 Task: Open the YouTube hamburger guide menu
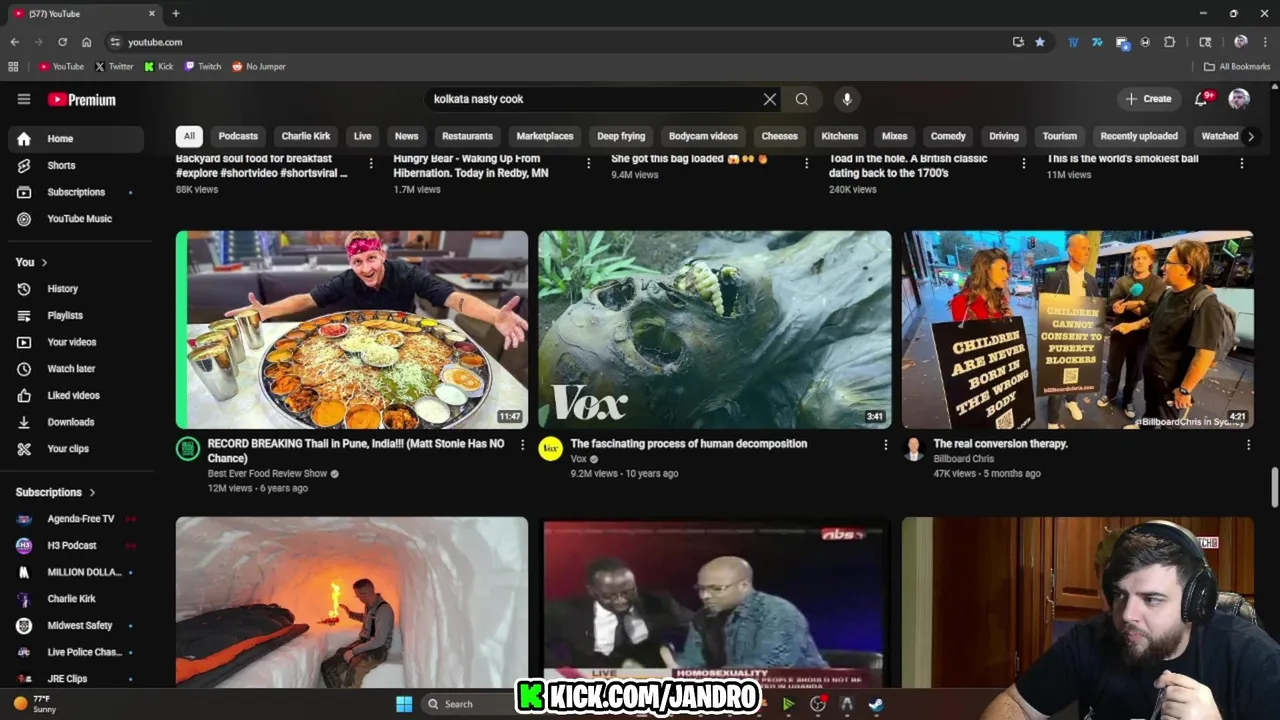(24, 99)
